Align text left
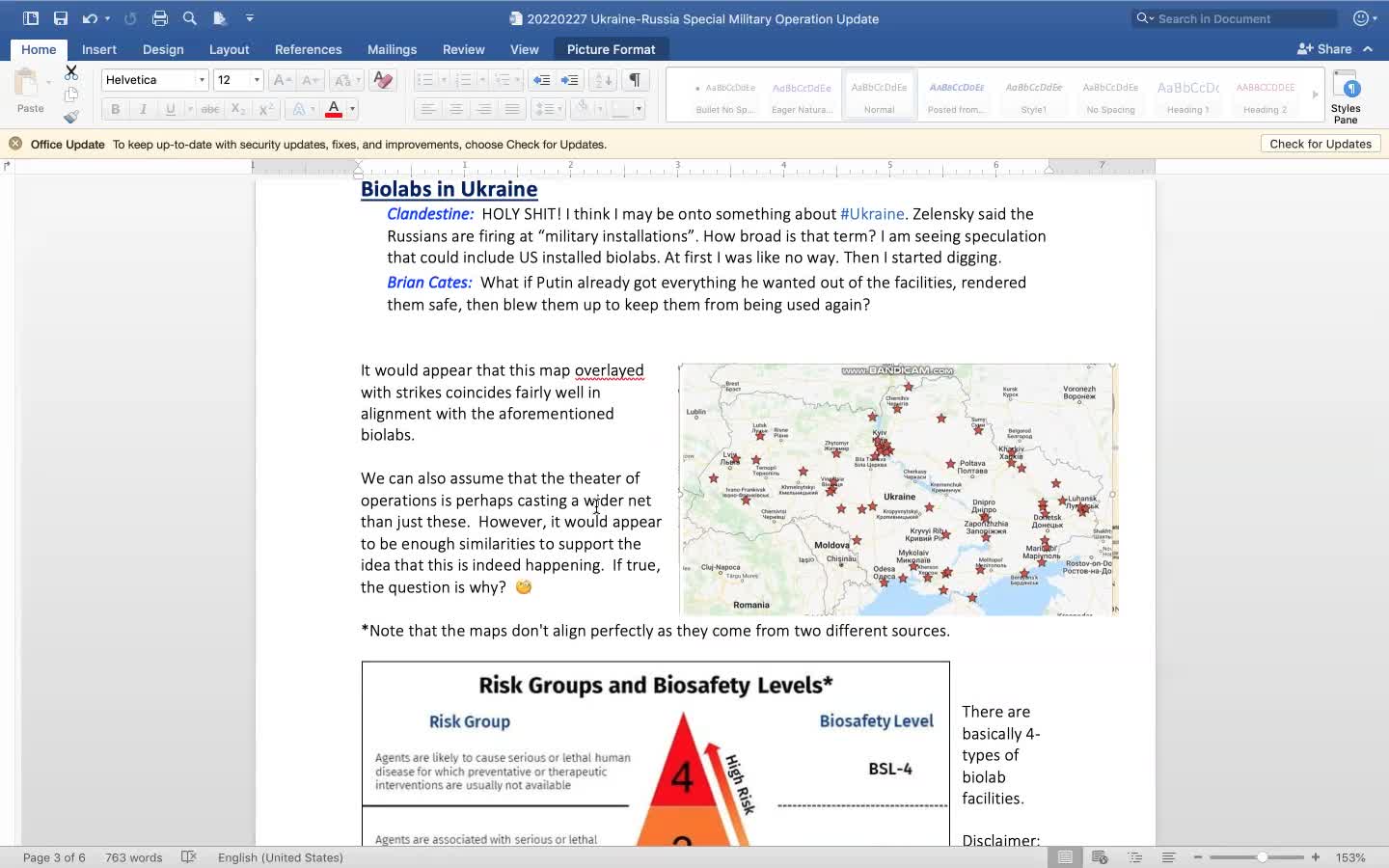The height and width of the screenshot is (868, 1389). tap(427, 109)
